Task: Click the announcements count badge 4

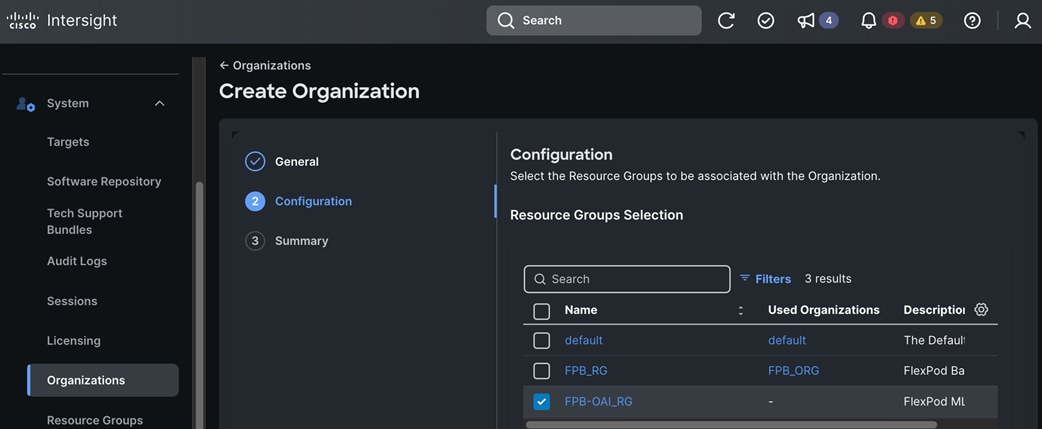Action: [x=828, y=21]
